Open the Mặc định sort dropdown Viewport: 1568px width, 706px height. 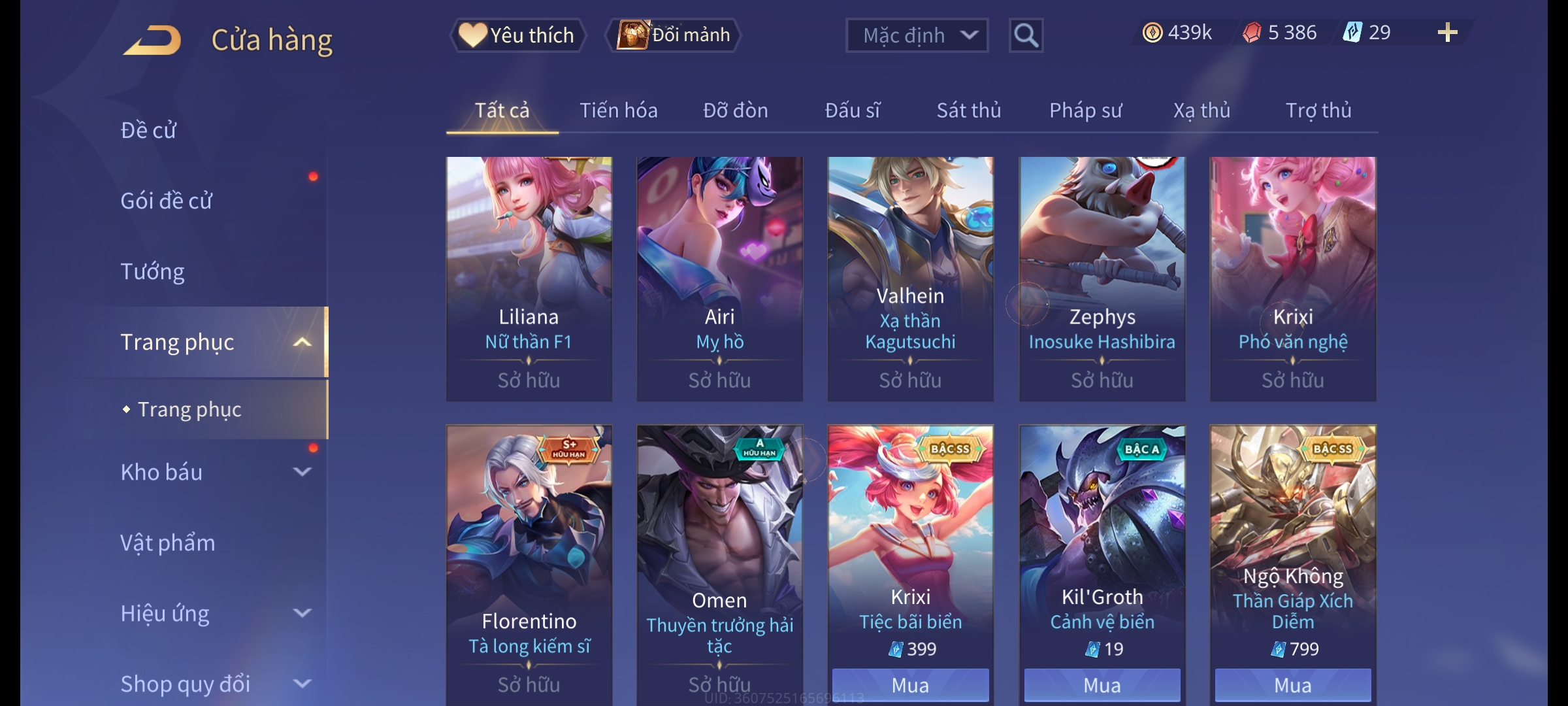coord(917,35)
